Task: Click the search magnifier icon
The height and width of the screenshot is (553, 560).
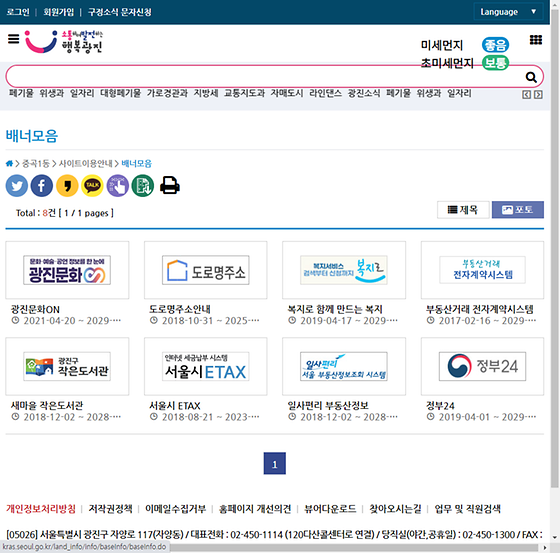Action: coord(531,77)
